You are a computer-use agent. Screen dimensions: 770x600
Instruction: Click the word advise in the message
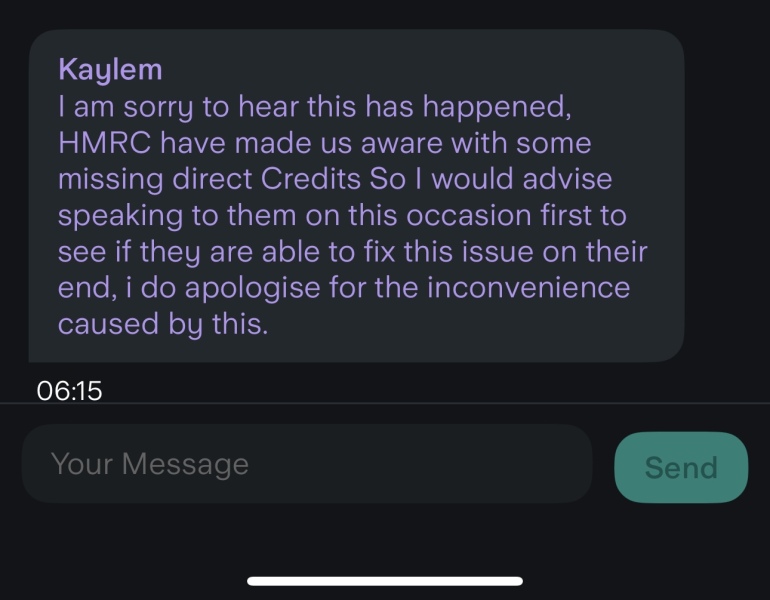point(557,179)
